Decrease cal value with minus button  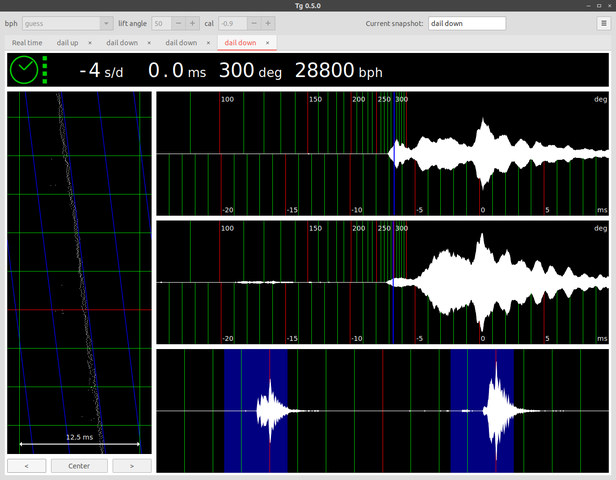(x=254, y=24)
